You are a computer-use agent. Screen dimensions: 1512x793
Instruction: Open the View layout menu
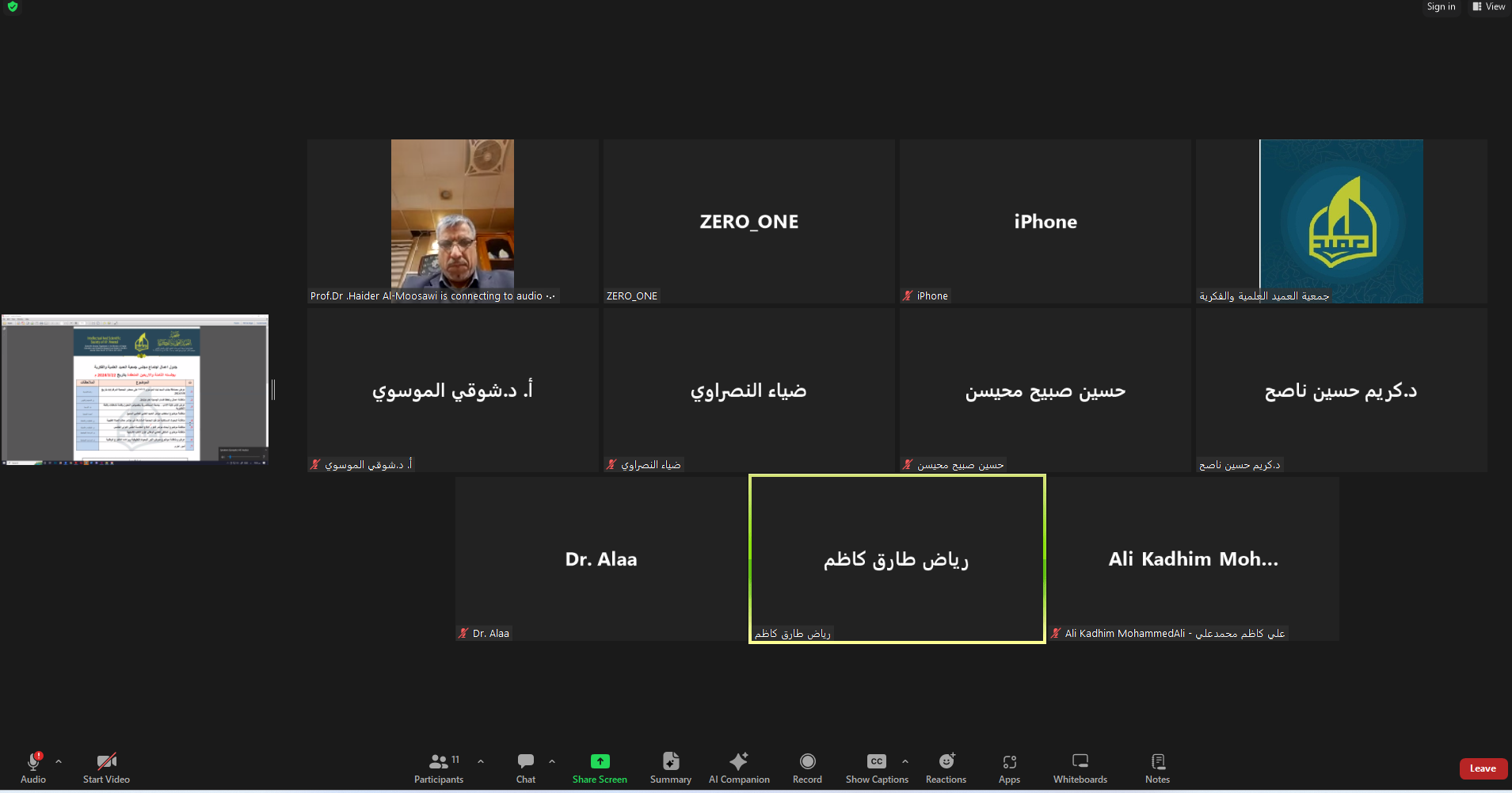coord(1489,6)
